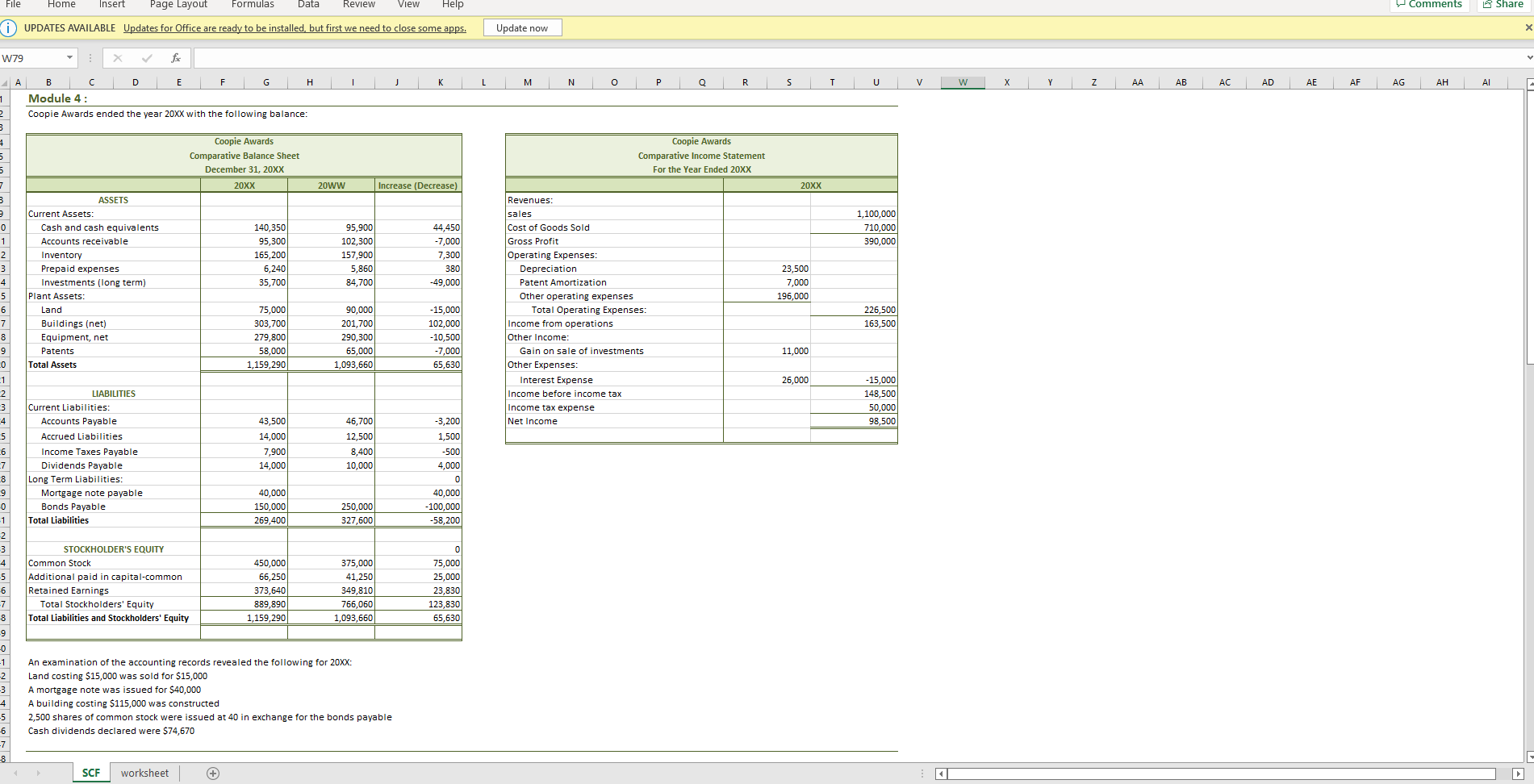Switch to the Formulas ribbon tab

click(253, 5)
